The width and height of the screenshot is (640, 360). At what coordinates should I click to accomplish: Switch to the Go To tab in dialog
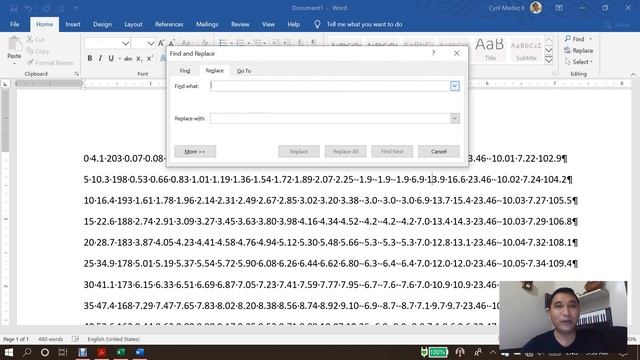[x=244, y=71]
